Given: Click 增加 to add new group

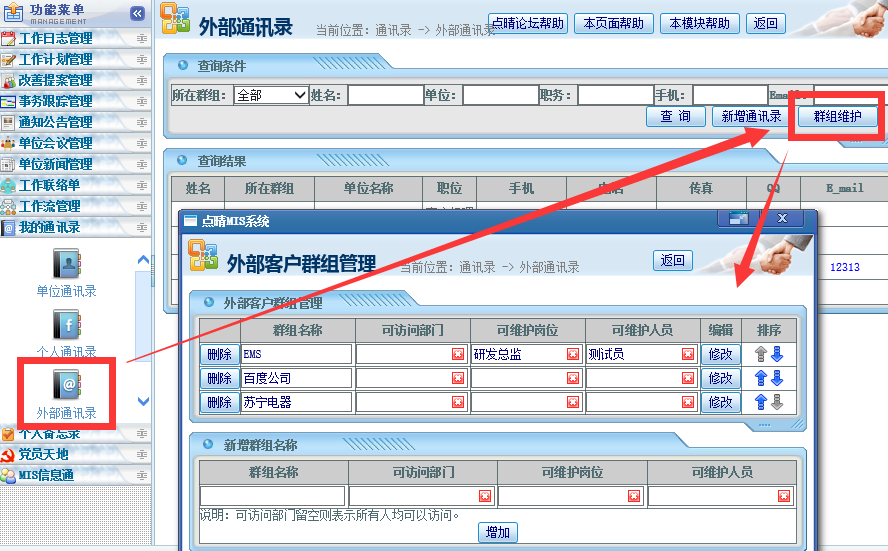Looking at the screenshot, I should (x=497, y=532).
